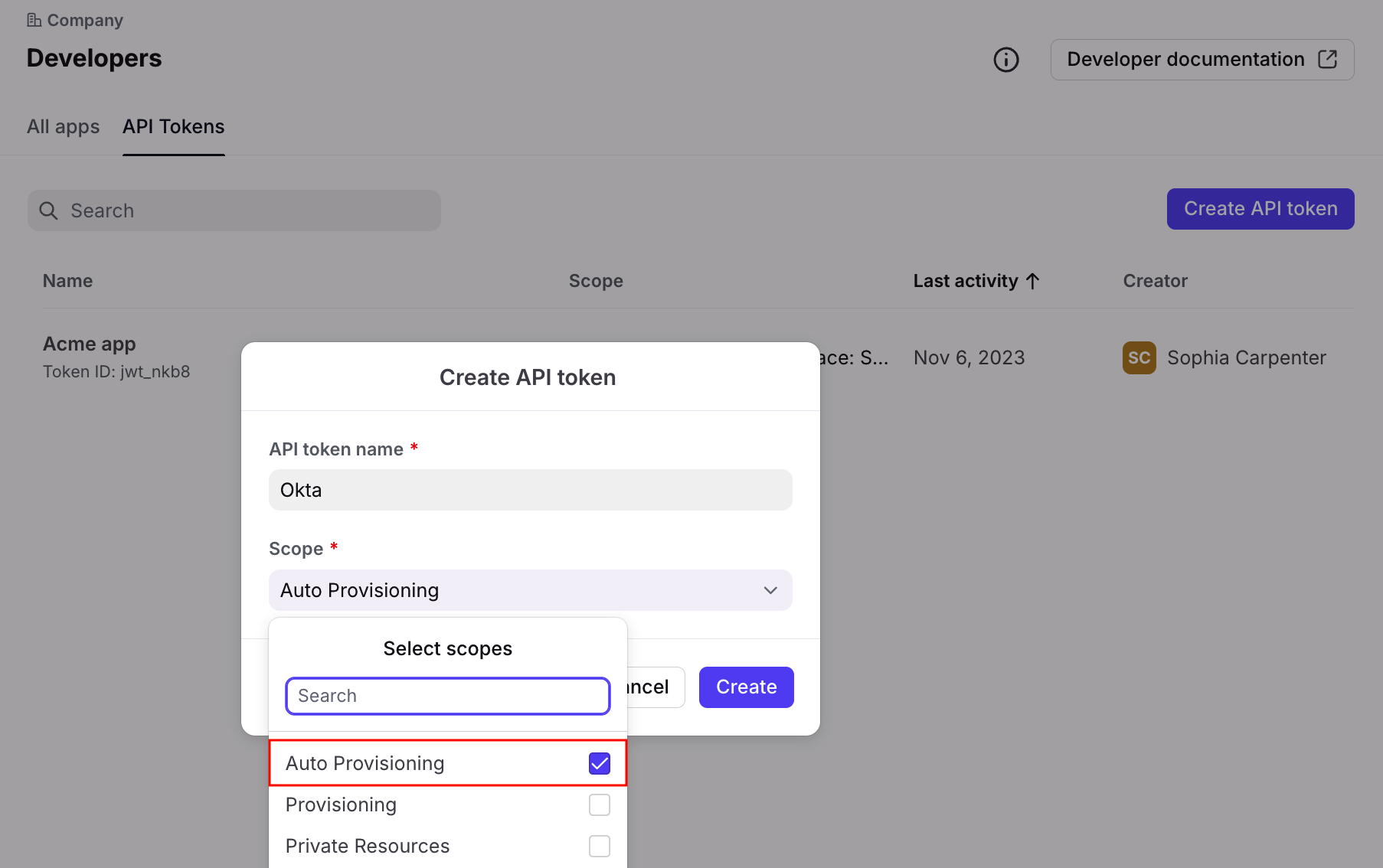Screen dimensions: 1383x868
Task: Select the API Tokens tab
Action: click(x=174, y=126)
